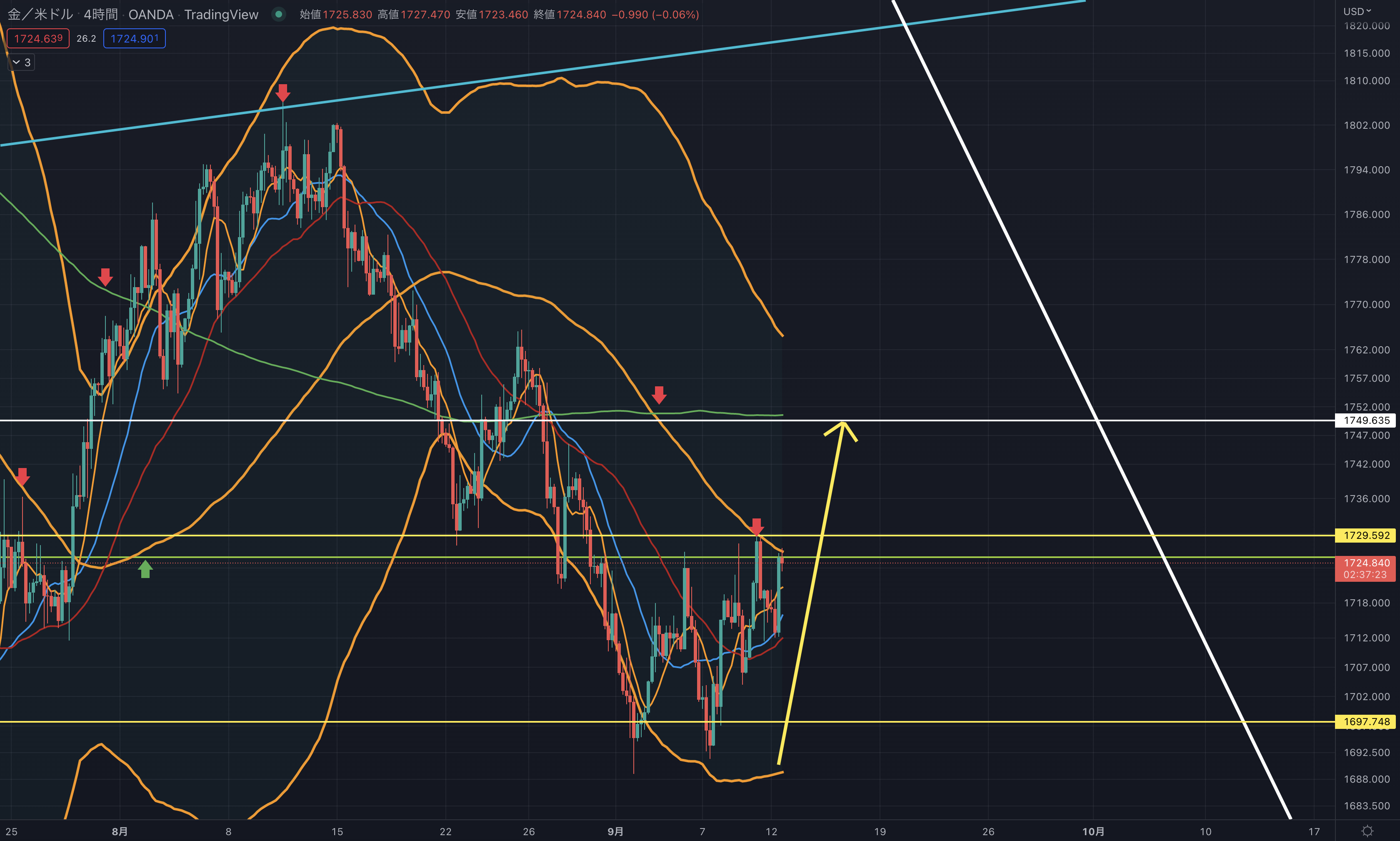Screen dimensions: 1400x841
Task: Change the 4時間 interval label
Action: pos(101,14)
